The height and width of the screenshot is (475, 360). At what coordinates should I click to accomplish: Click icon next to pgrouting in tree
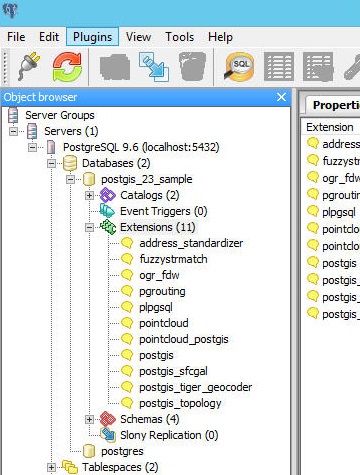pos(127,291)
